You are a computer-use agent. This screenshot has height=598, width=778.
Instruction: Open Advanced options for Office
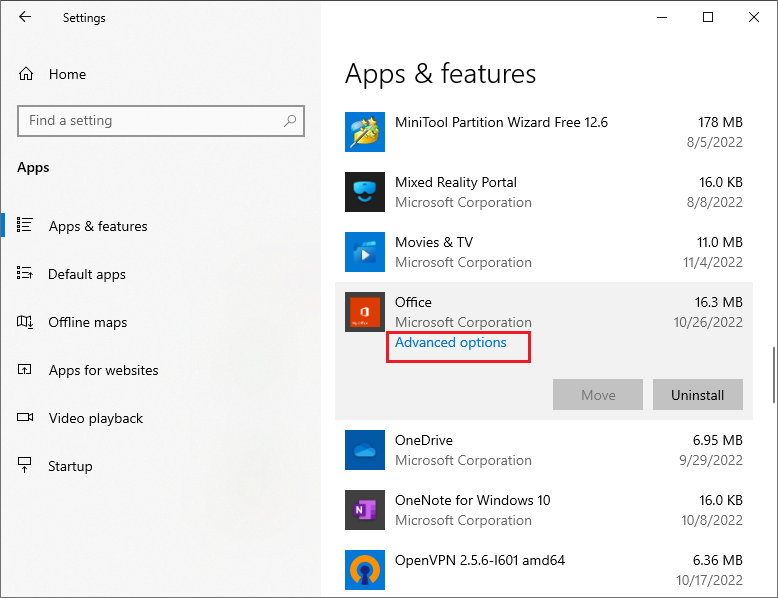pyautogui.click(x=451, y=342)
